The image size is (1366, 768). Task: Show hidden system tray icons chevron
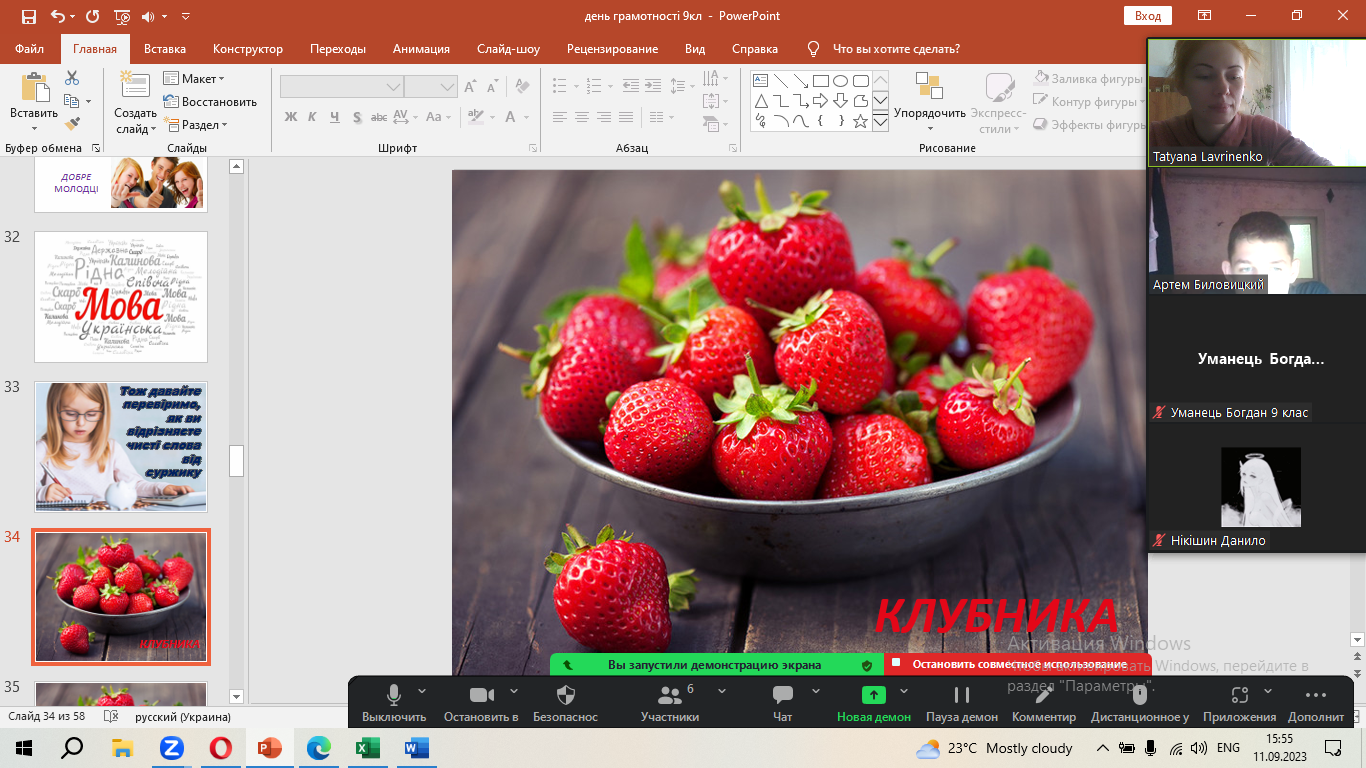[x=1103, y=747]
